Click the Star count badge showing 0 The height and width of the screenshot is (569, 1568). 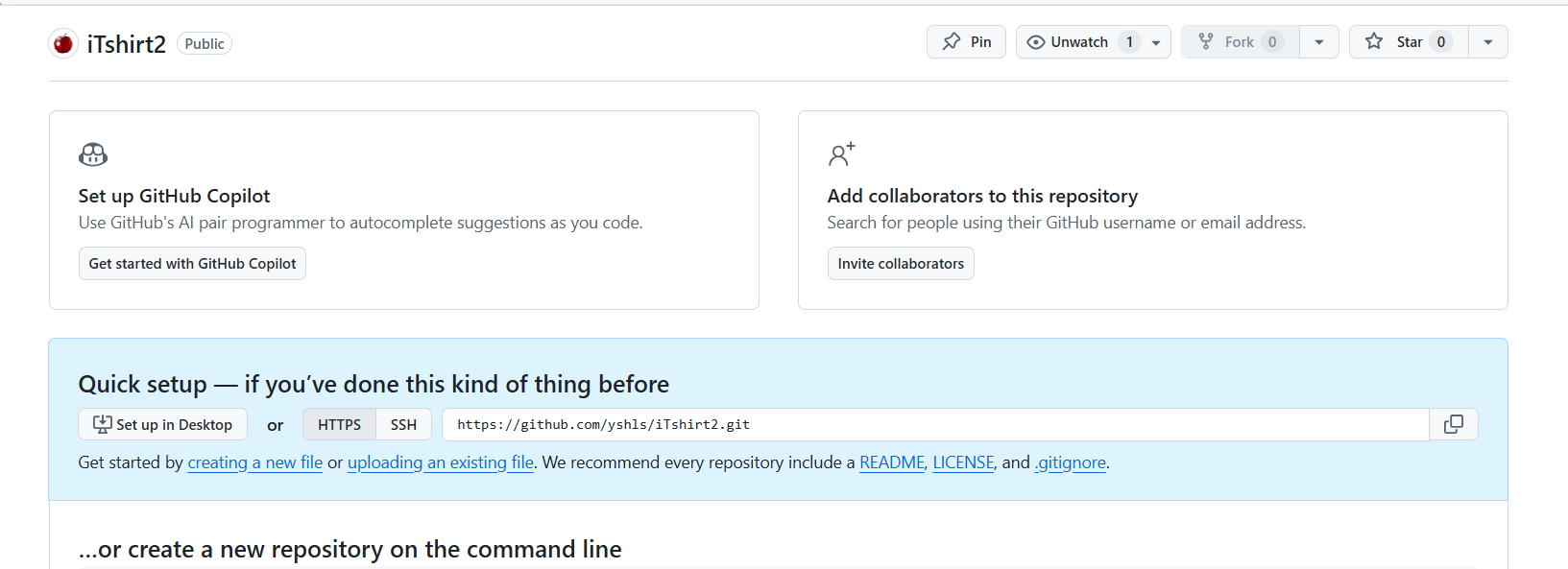coord(1441,42)
